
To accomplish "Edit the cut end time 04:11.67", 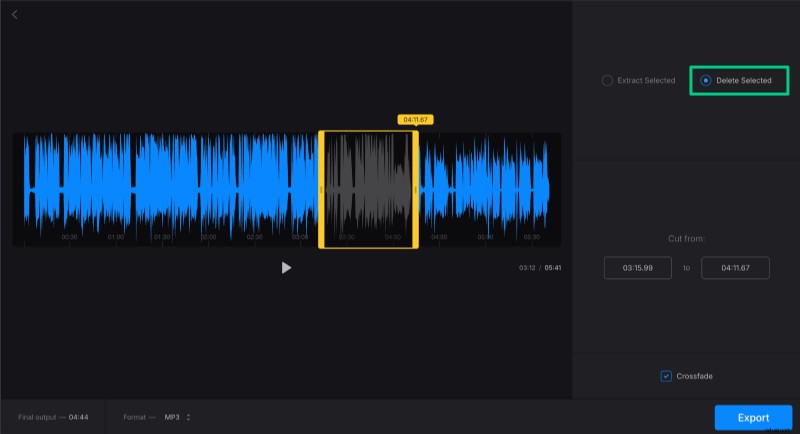I will 735,268.
